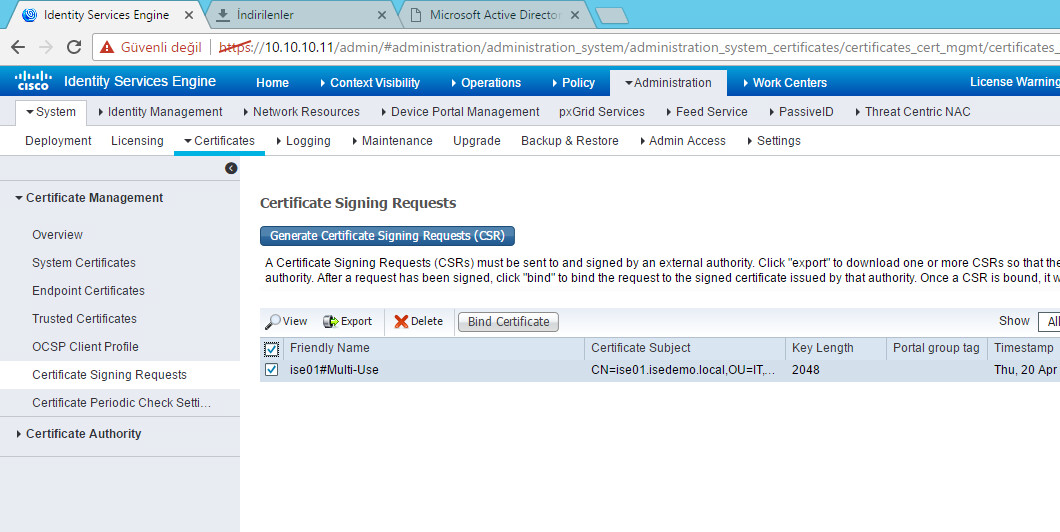
Task: Click Generate Certificate Signing Requests (CSR)
Action: tap(387, 236)
